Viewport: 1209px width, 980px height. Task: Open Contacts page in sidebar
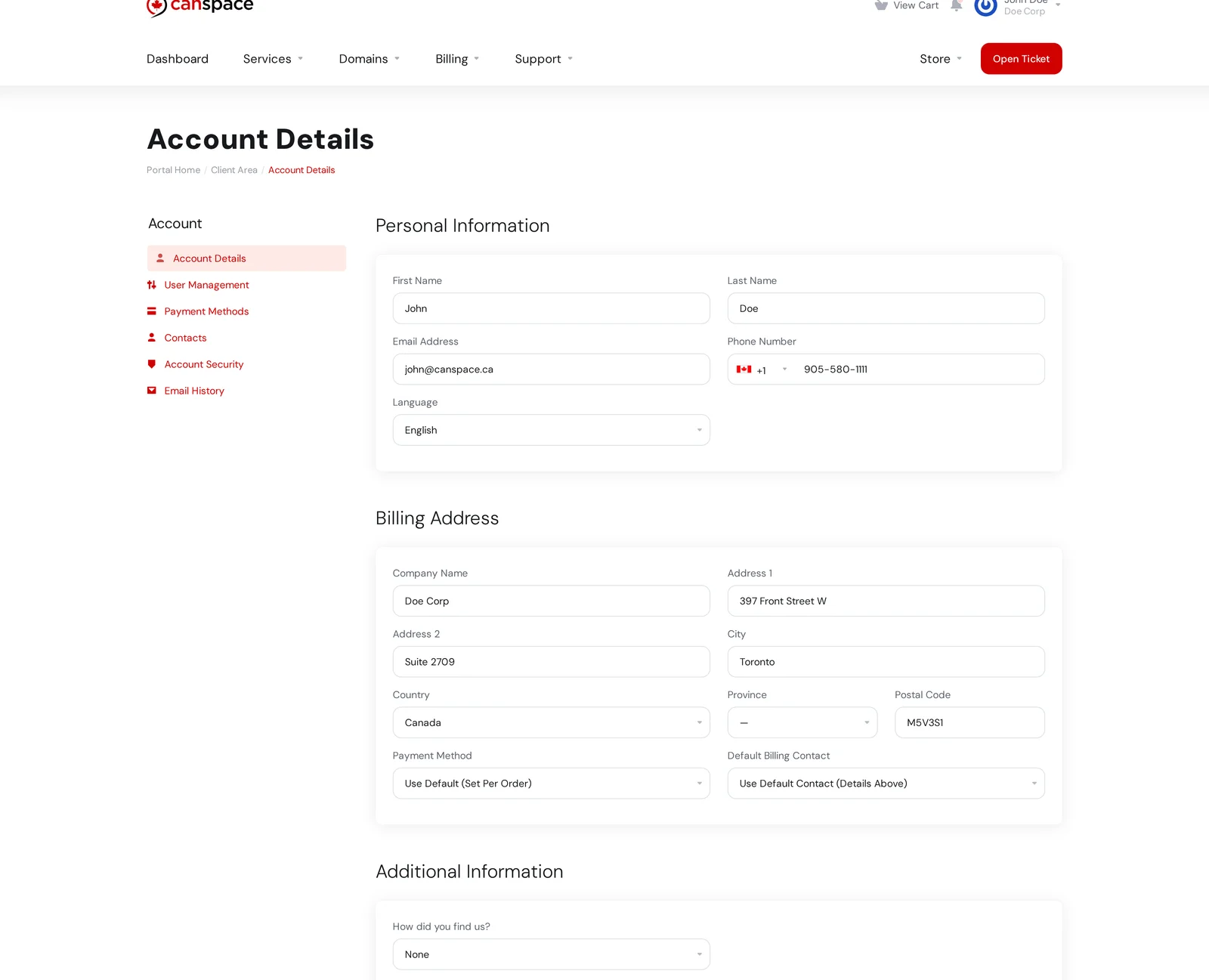point(185,338)
